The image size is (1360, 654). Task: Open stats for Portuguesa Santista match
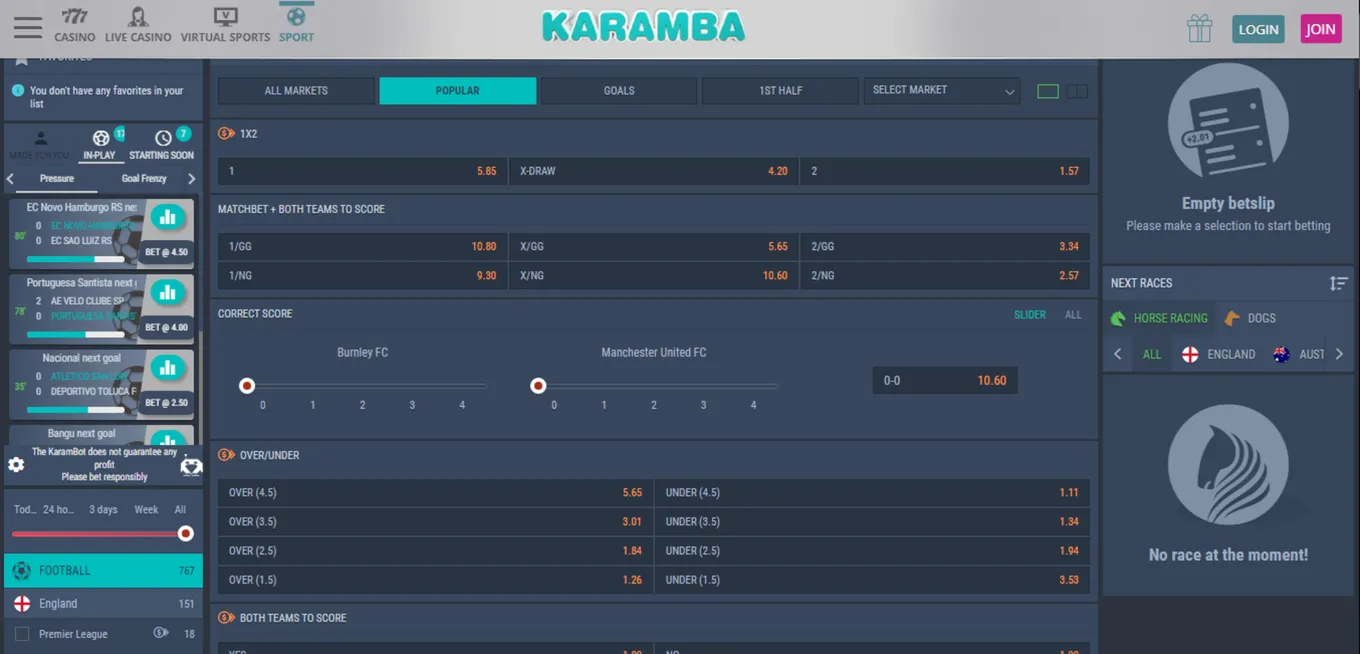click(168, 293)
